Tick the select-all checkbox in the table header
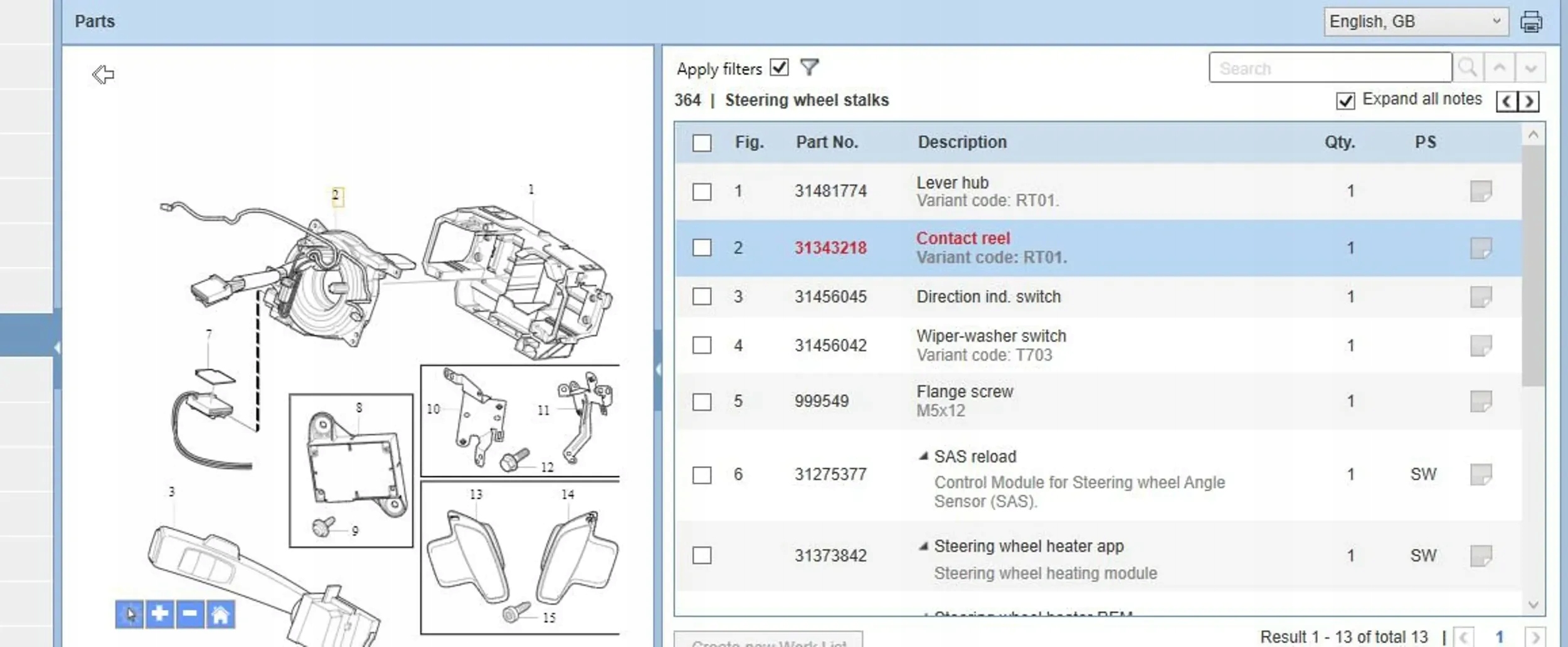This screenshot has width=1568, height=647. 702,143
